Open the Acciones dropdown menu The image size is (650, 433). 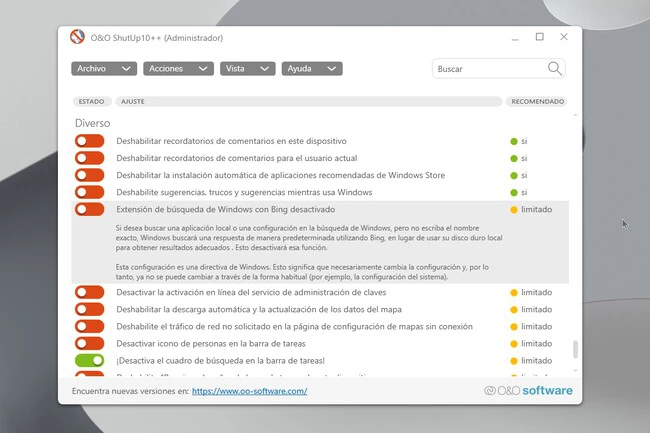coord(178,68)
